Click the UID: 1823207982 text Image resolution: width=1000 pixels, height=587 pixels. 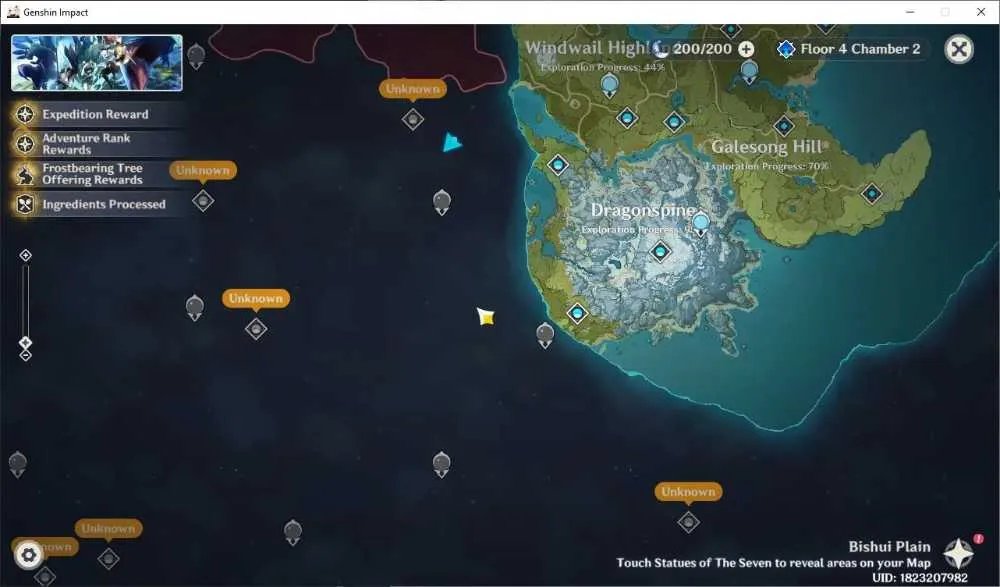pos(920,578)
